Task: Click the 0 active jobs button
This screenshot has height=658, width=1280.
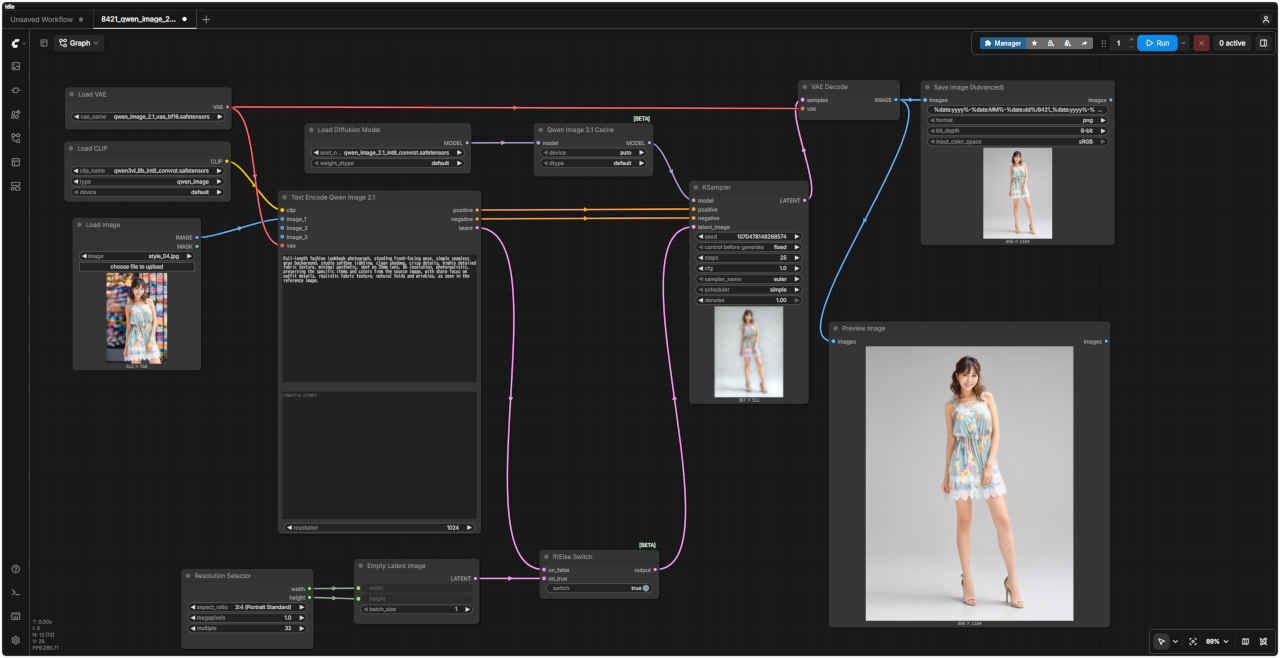Action: 1231,43
